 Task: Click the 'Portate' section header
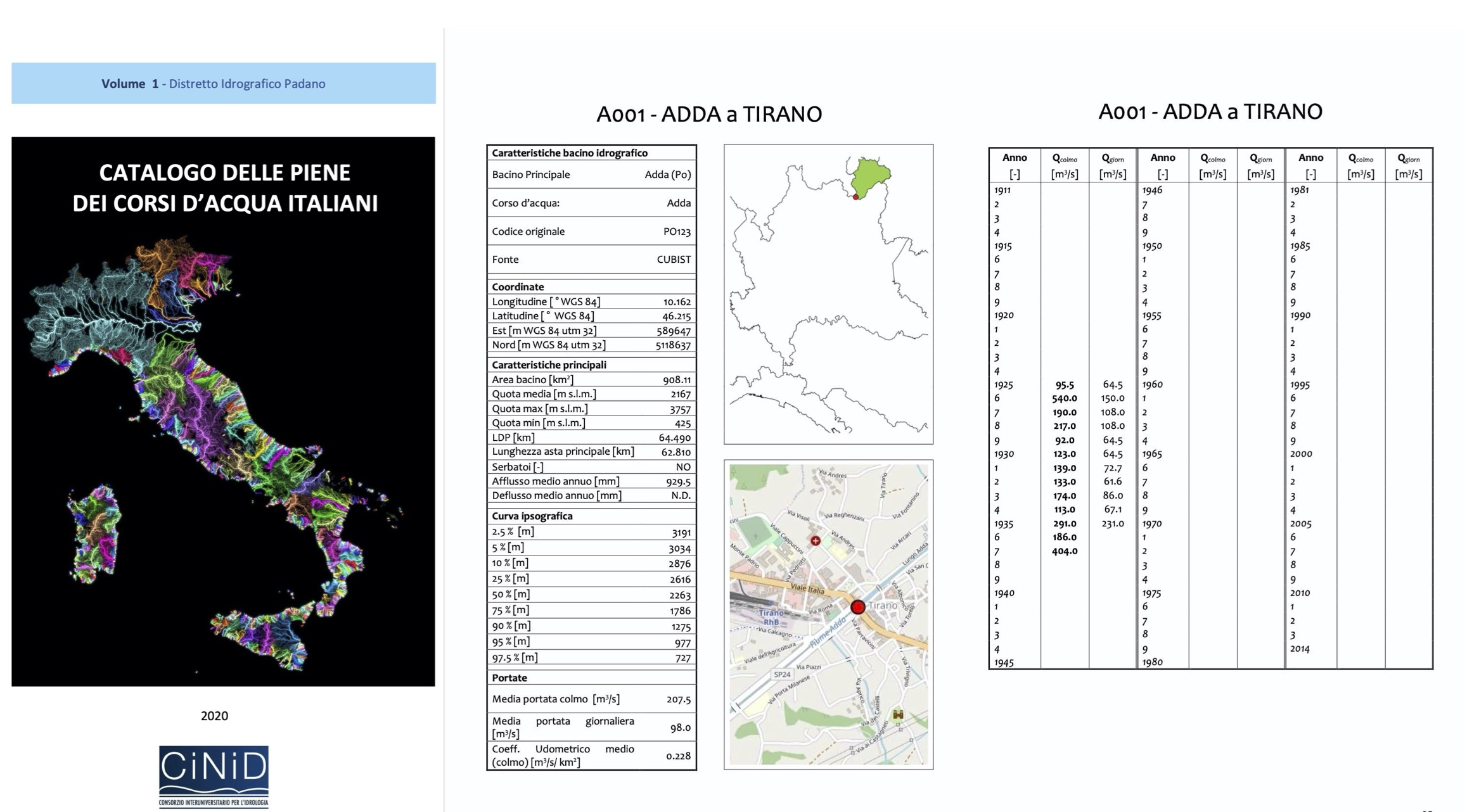[509, 678]
